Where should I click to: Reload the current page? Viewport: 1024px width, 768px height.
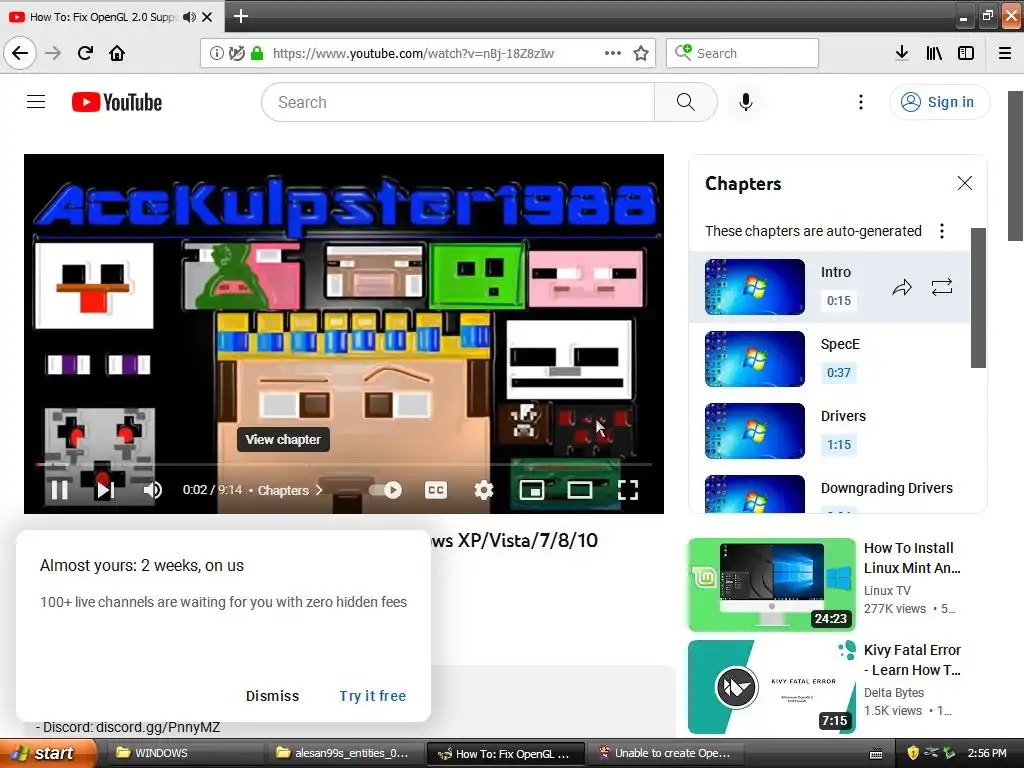[85, 53]
